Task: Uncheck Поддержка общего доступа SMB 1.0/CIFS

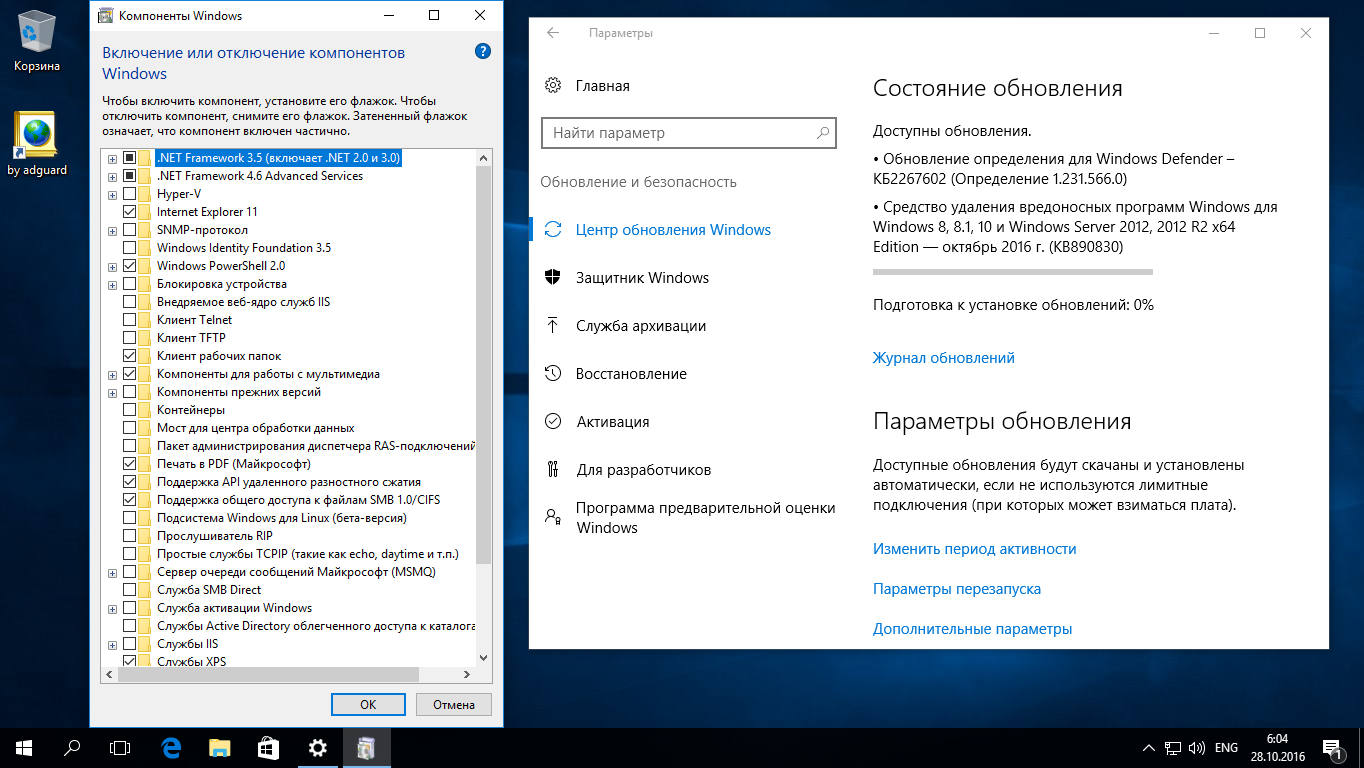Action: [x=130, y=500]
